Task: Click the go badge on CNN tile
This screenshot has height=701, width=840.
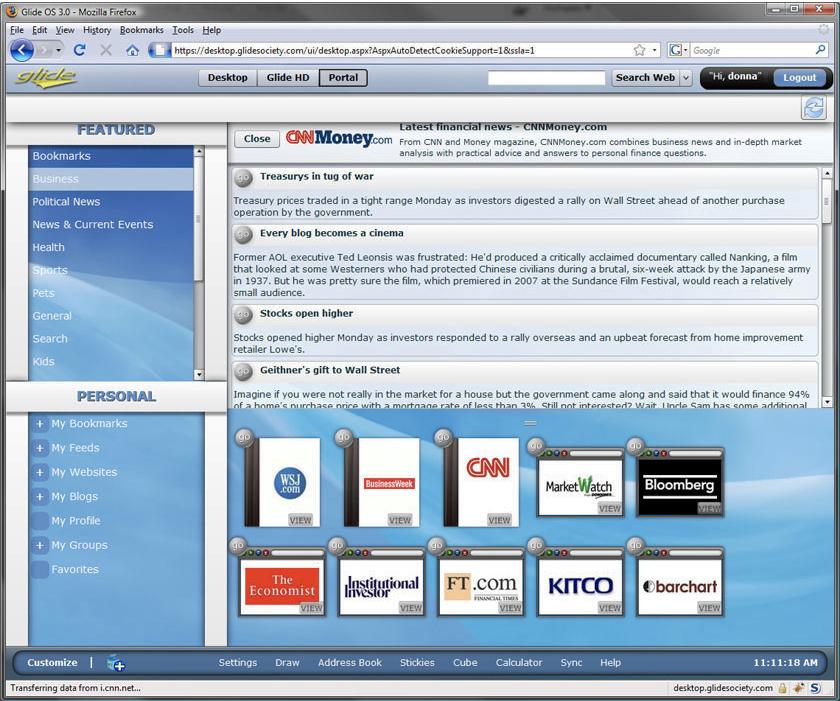Action: (443, 437)
